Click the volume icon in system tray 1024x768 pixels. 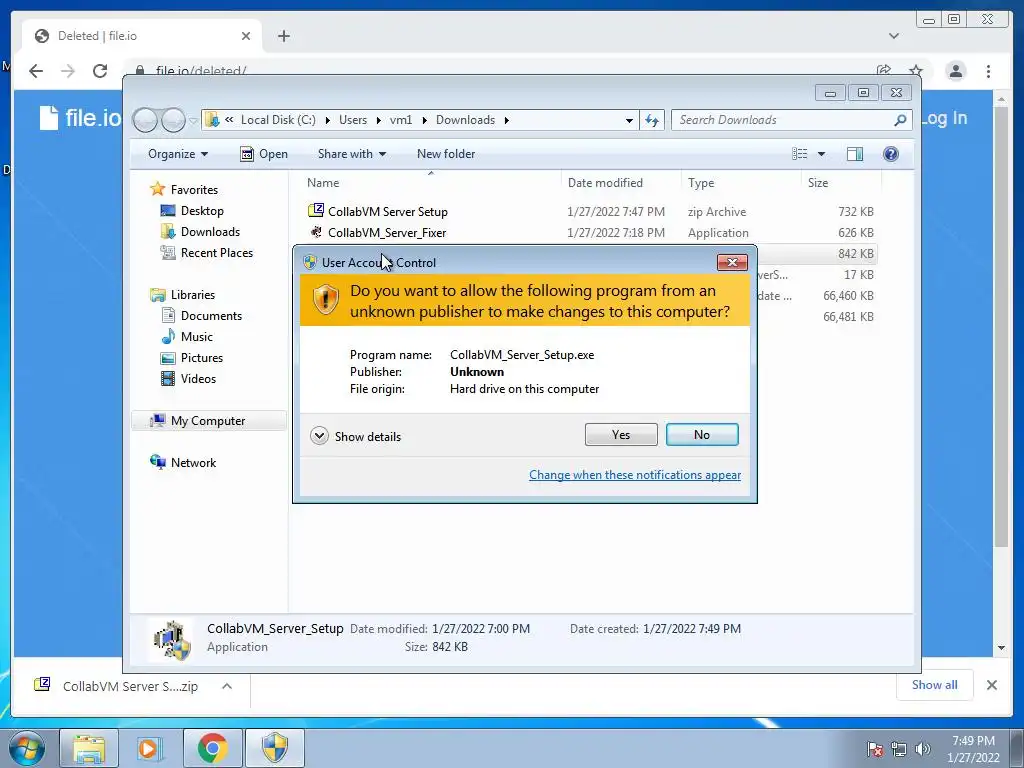point(923,749)
